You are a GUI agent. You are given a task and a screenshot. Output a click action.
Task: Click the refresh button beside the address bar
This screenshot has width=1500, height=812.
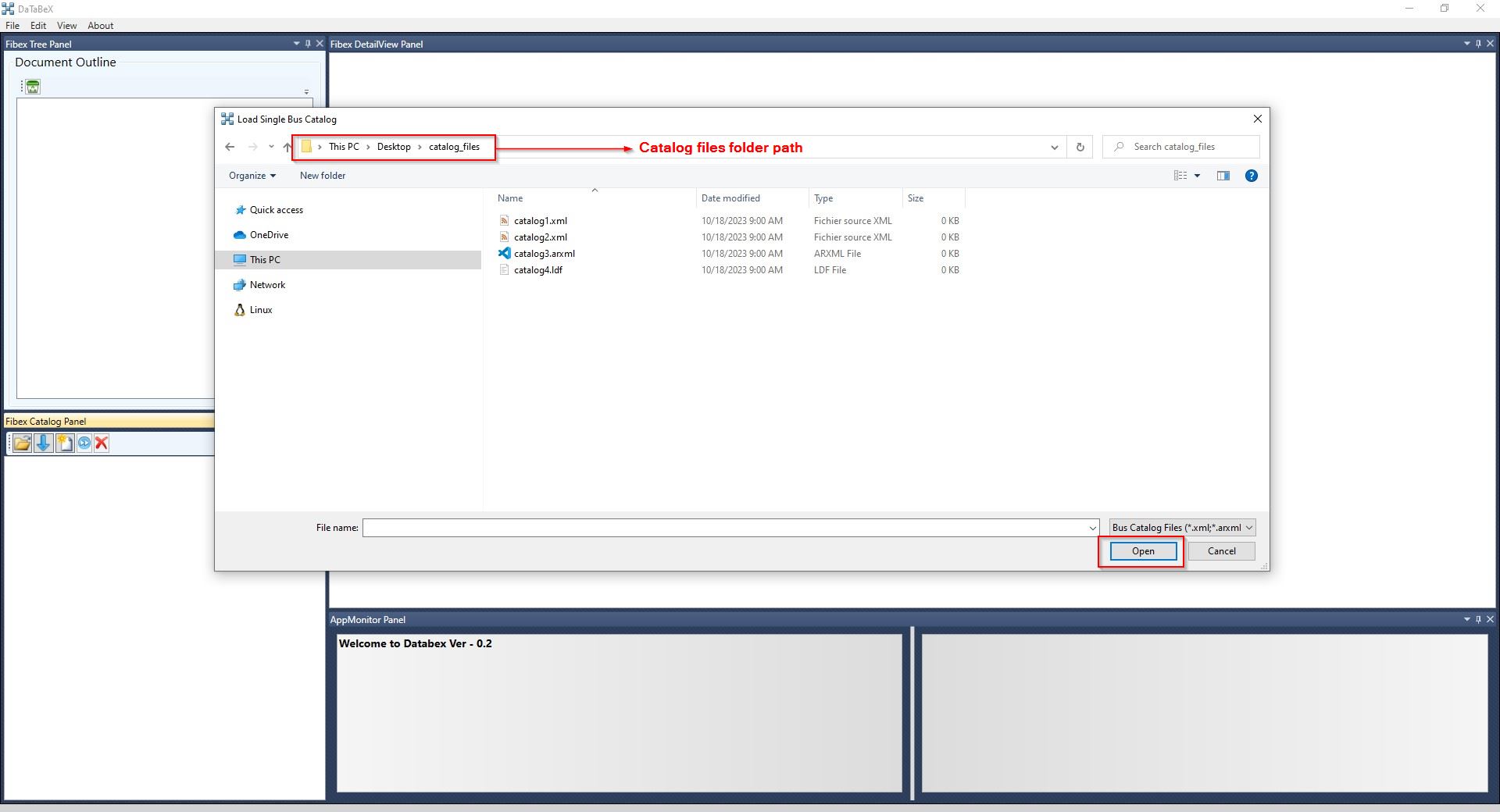pyautogui.click(x=1080, y=147)
